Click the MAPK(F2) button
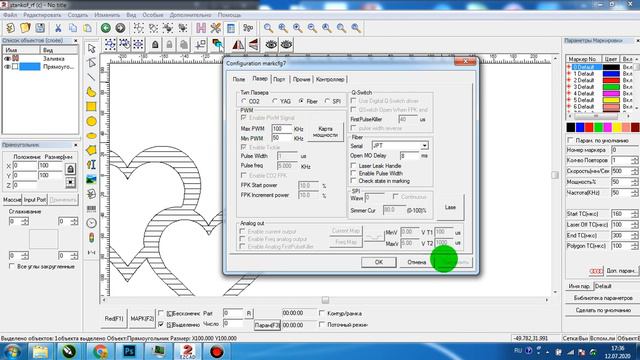This screenshot has width=640, height=360. tap(142, 318)
